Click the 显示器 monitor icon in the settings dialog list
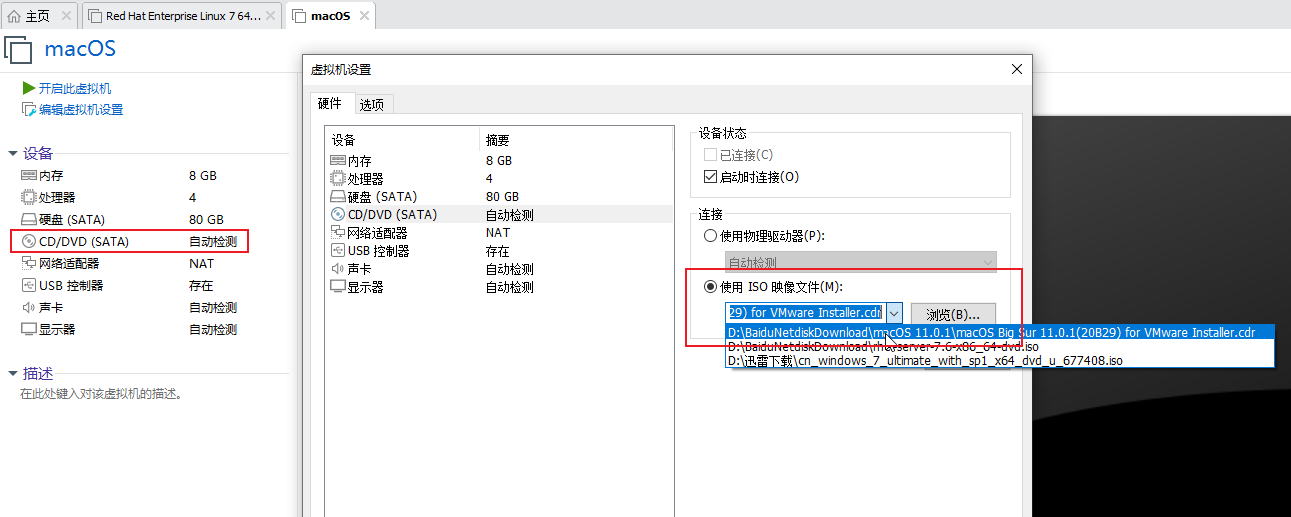1291x517 pixels. (338, 287)
